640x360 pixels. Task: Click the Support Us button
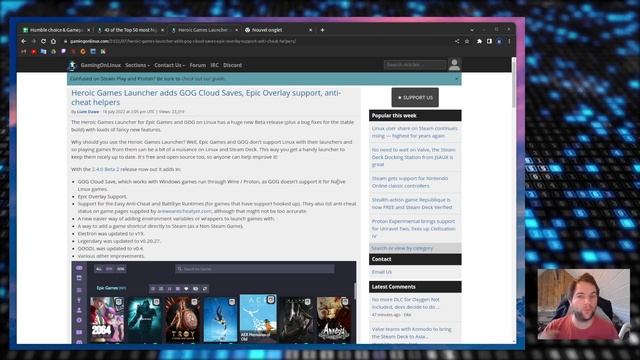pyautogui.click(x=415, y=98)
